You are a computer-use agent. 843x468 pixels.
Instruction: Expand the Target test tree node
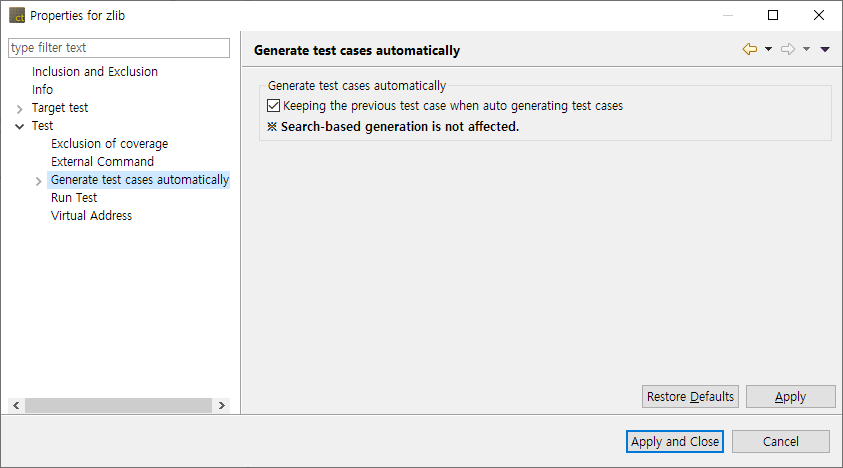[x=20, y=108]
